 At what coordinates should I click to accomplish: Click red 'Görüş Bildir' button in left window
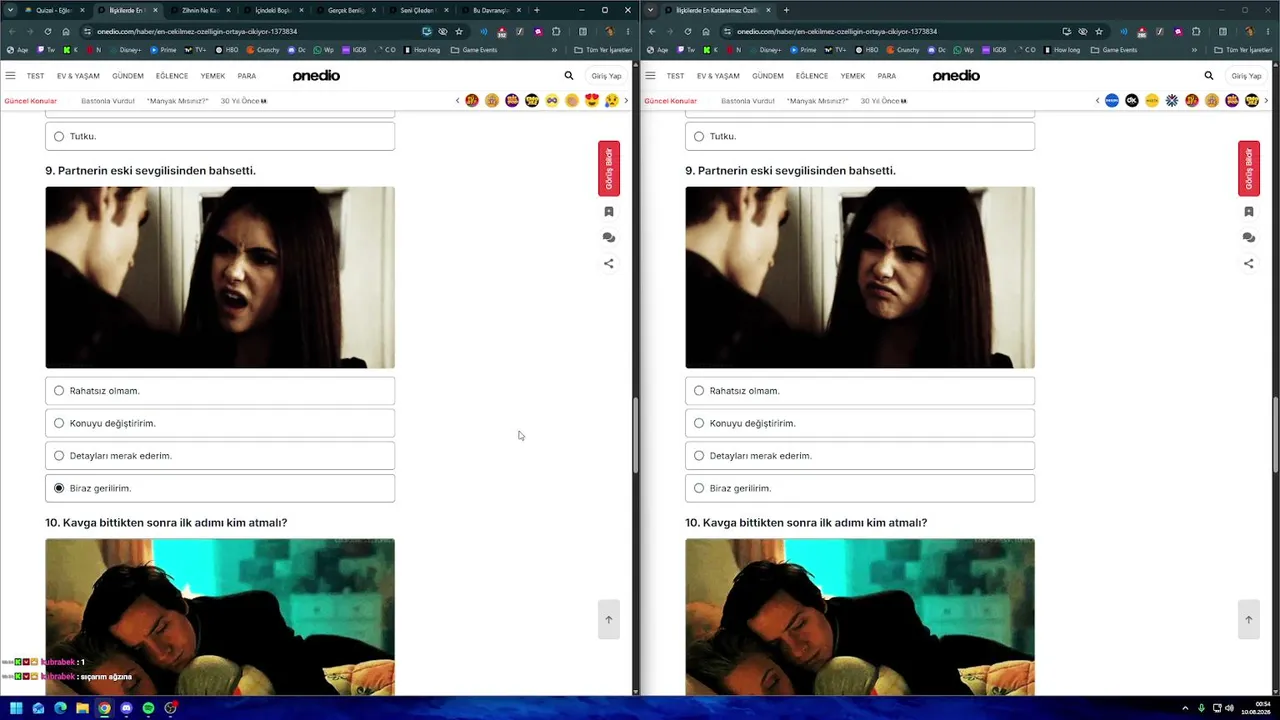(x=609, y=168)
